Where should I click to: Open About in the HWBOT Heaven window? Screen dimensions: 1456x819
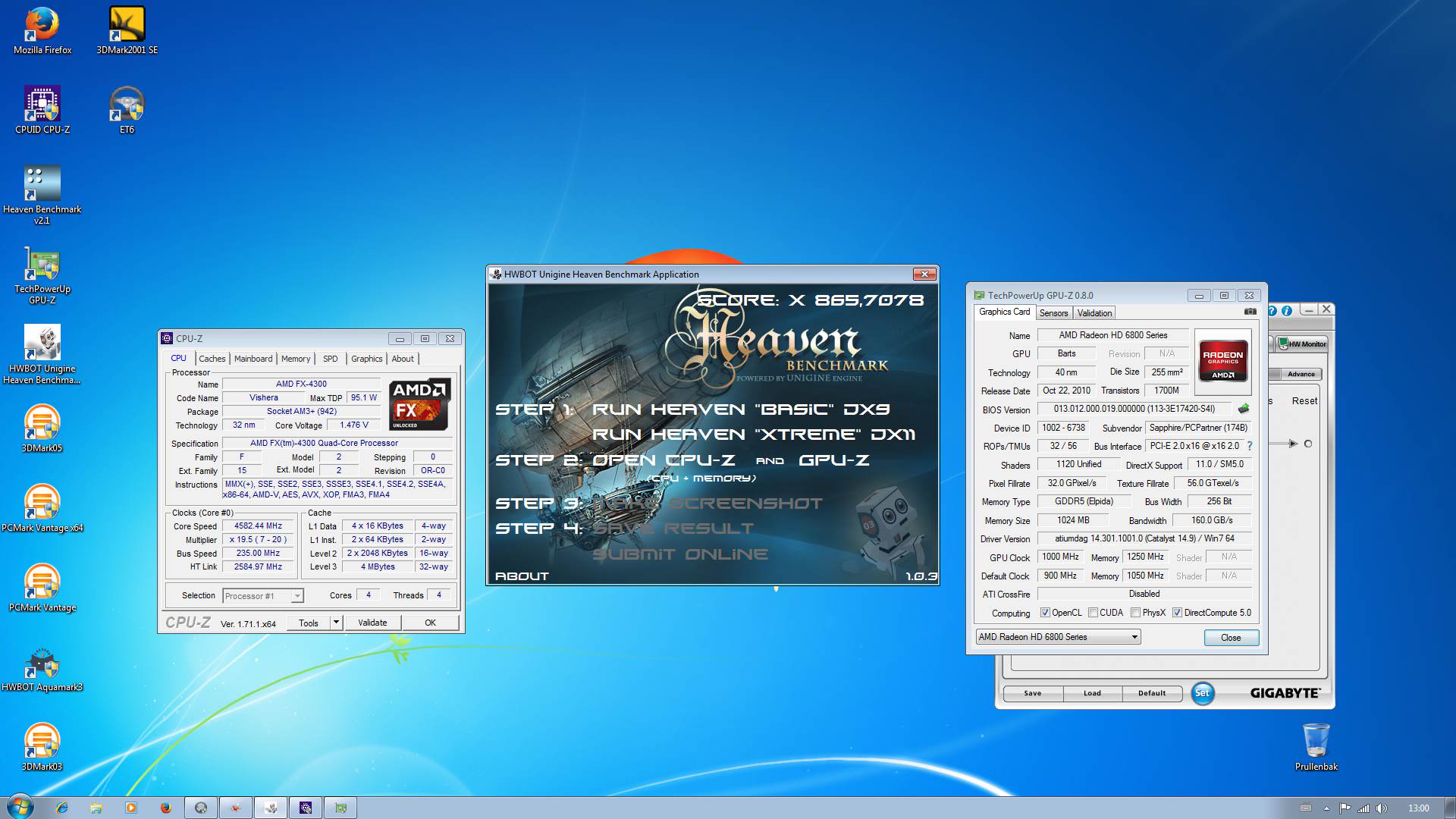(522, 576)
